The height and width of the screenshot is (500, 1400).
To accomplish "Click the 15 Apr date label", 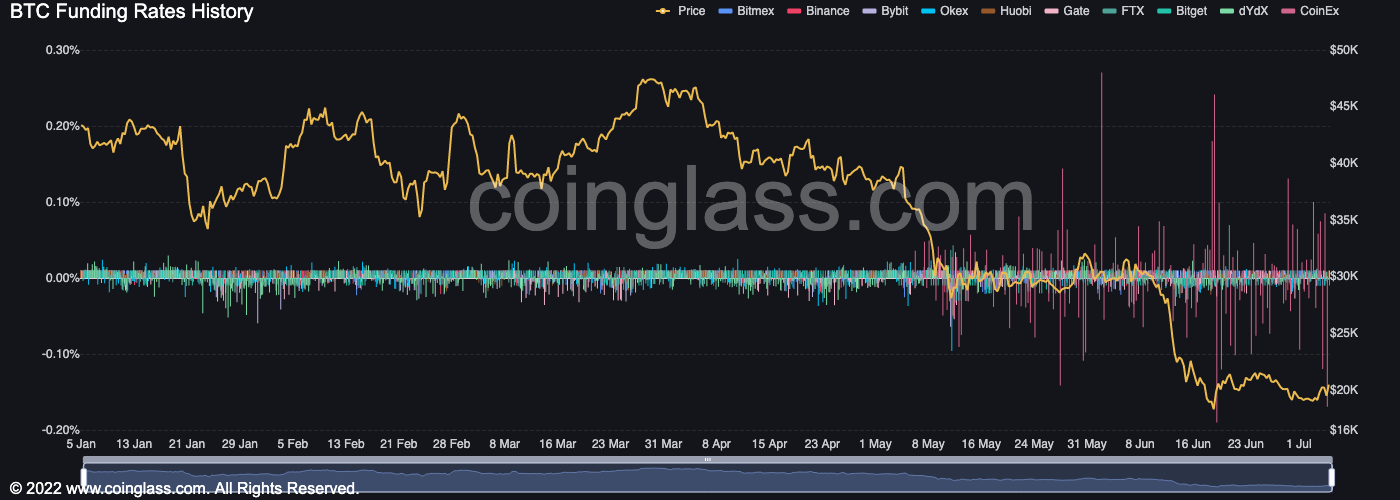I will 769,444.
